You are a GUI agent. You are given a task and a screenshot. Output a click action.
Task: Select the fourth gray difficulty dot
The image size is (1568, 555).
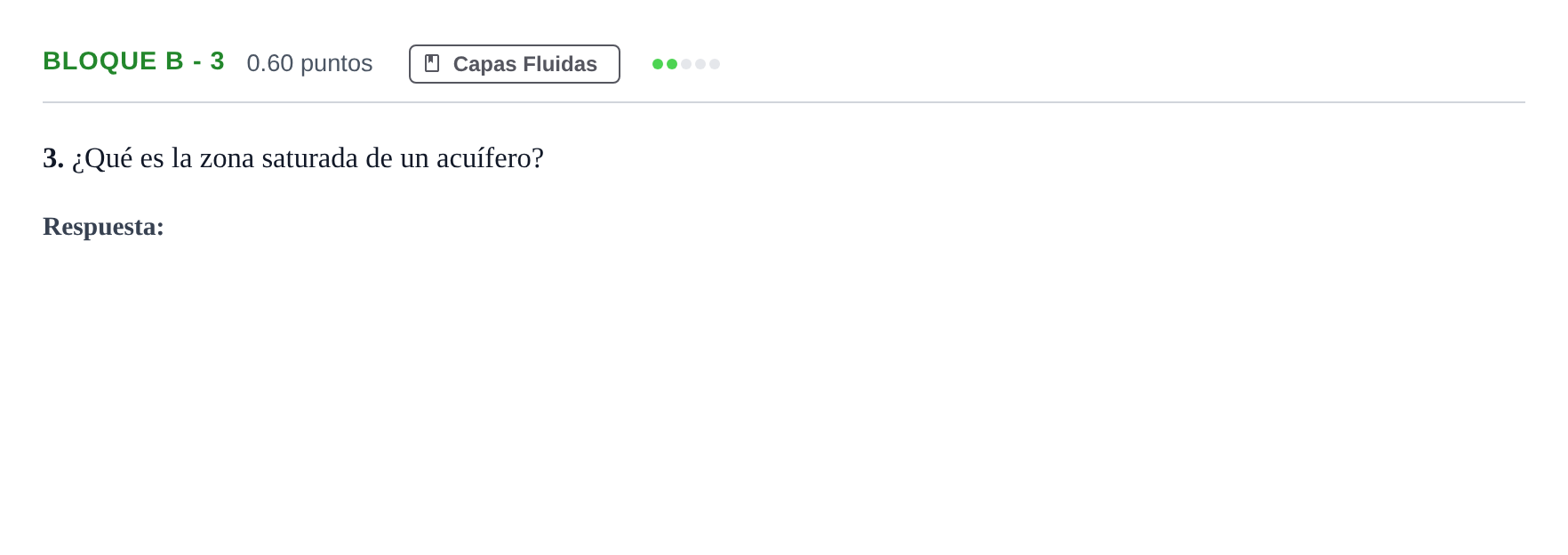click(700, 64)
